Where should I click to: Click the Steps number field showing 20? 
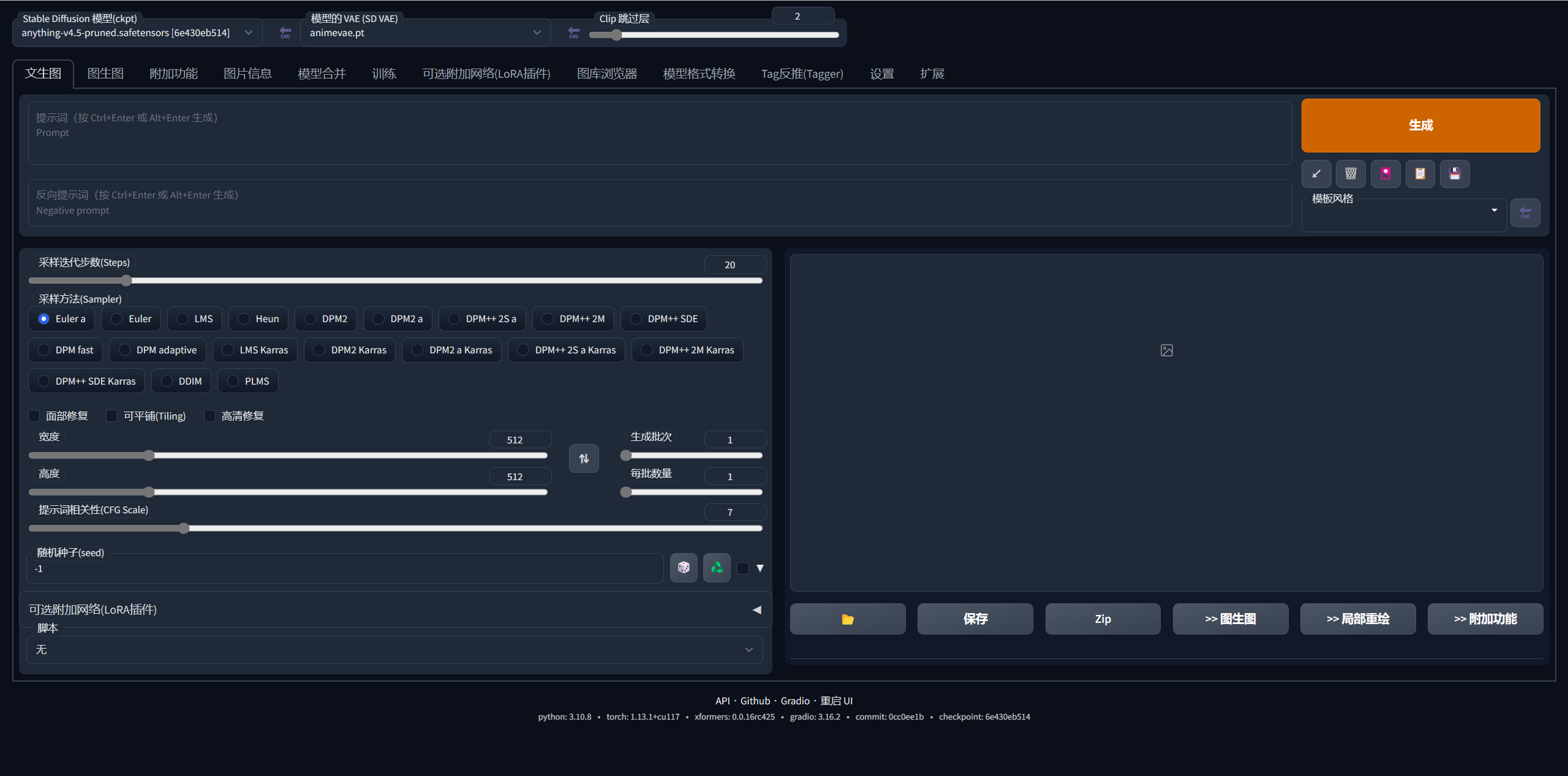735,265
